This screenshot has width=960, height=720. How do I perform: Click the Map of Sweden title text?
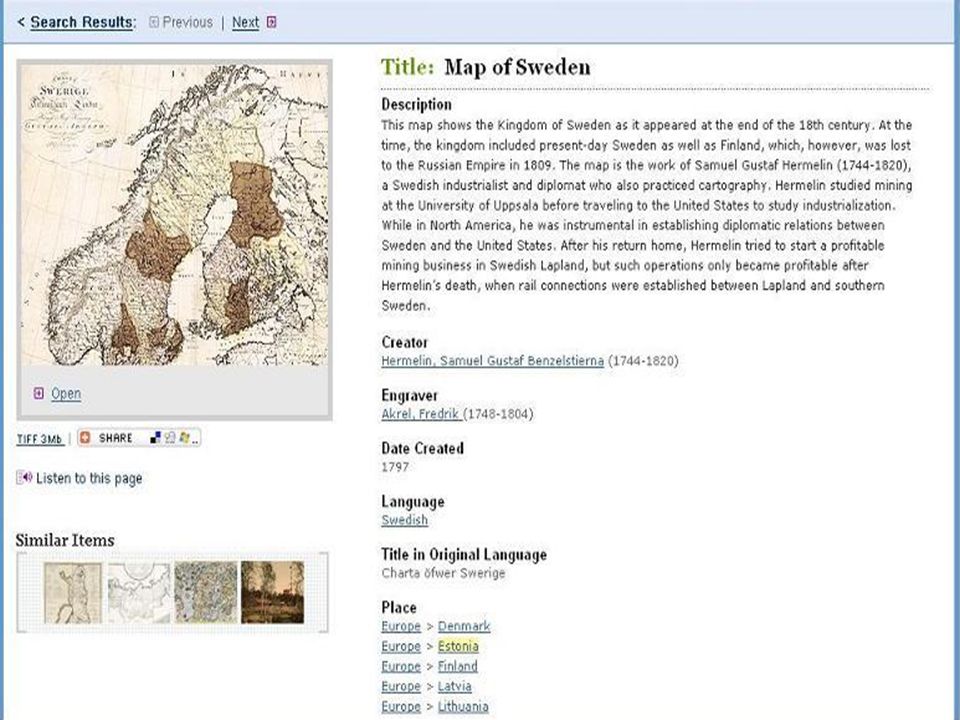(x=517, y=67)
